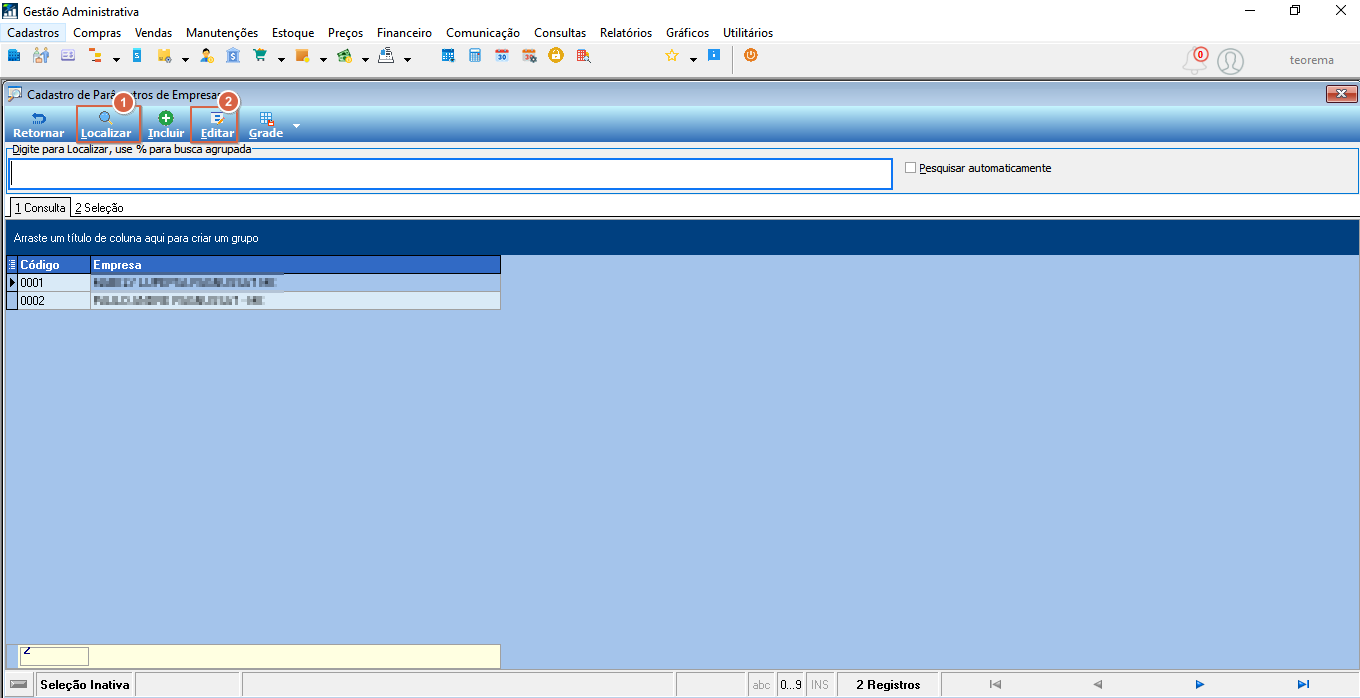Click the Localizar button
Screen dimensions: 1360x698
[x=106, y=125]
